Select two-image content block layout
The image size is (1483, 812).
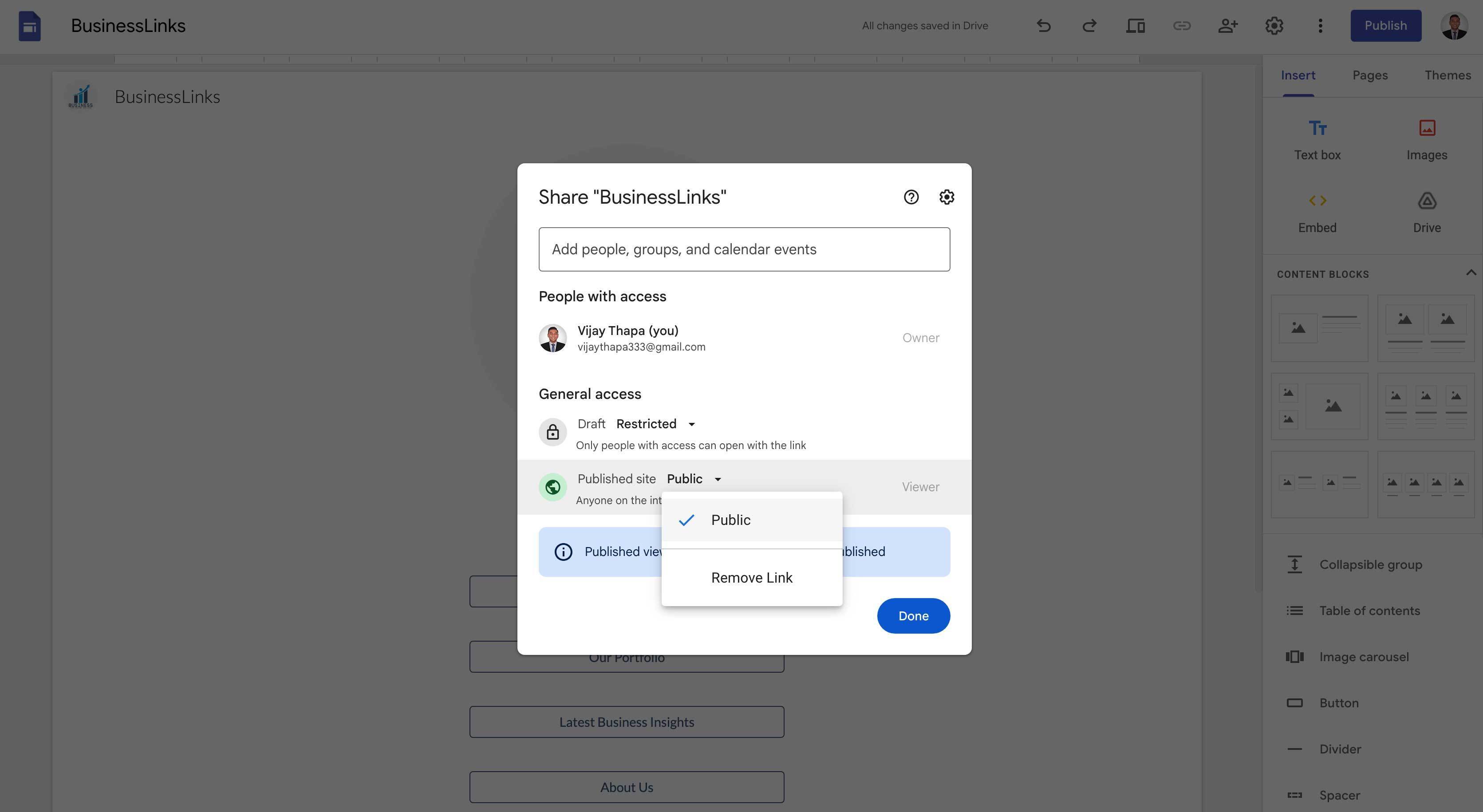click(1425, 328)
